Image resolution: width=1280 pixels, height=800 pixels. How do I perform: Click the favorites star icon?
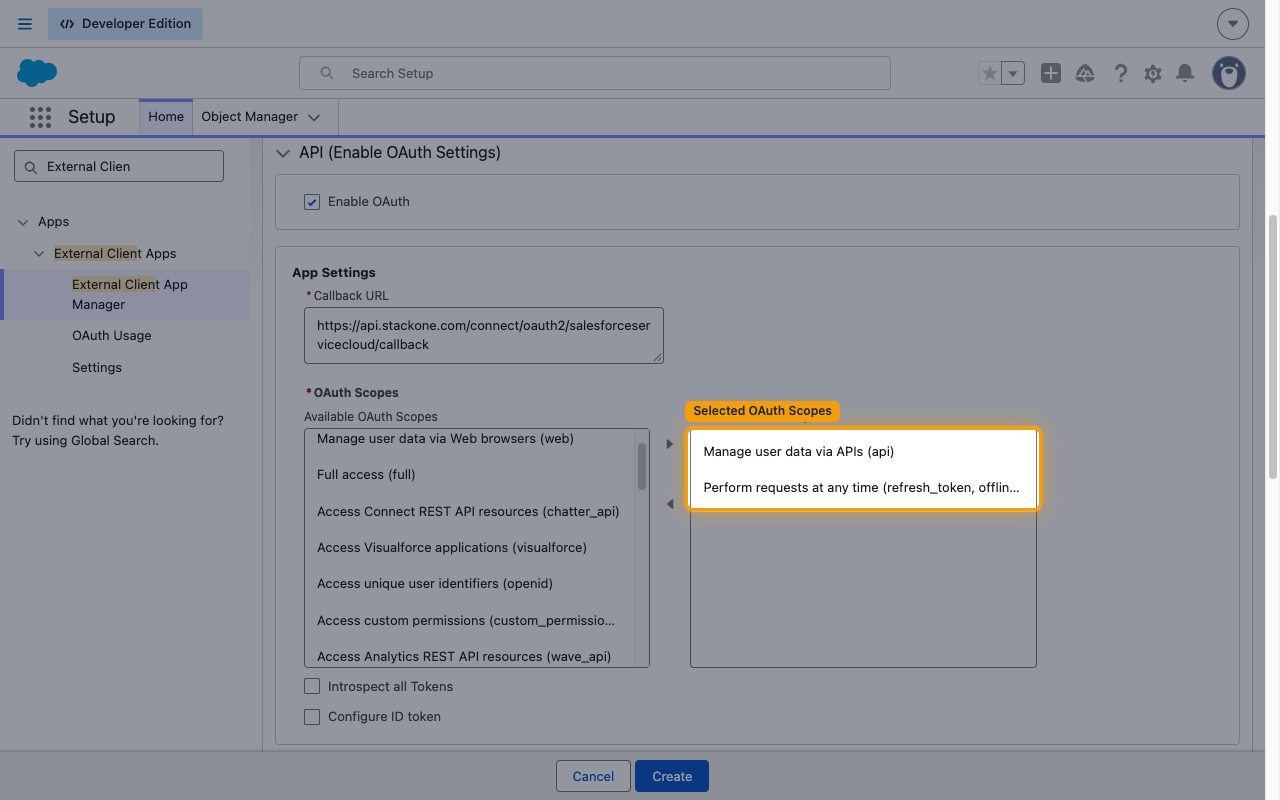[989, 73]
